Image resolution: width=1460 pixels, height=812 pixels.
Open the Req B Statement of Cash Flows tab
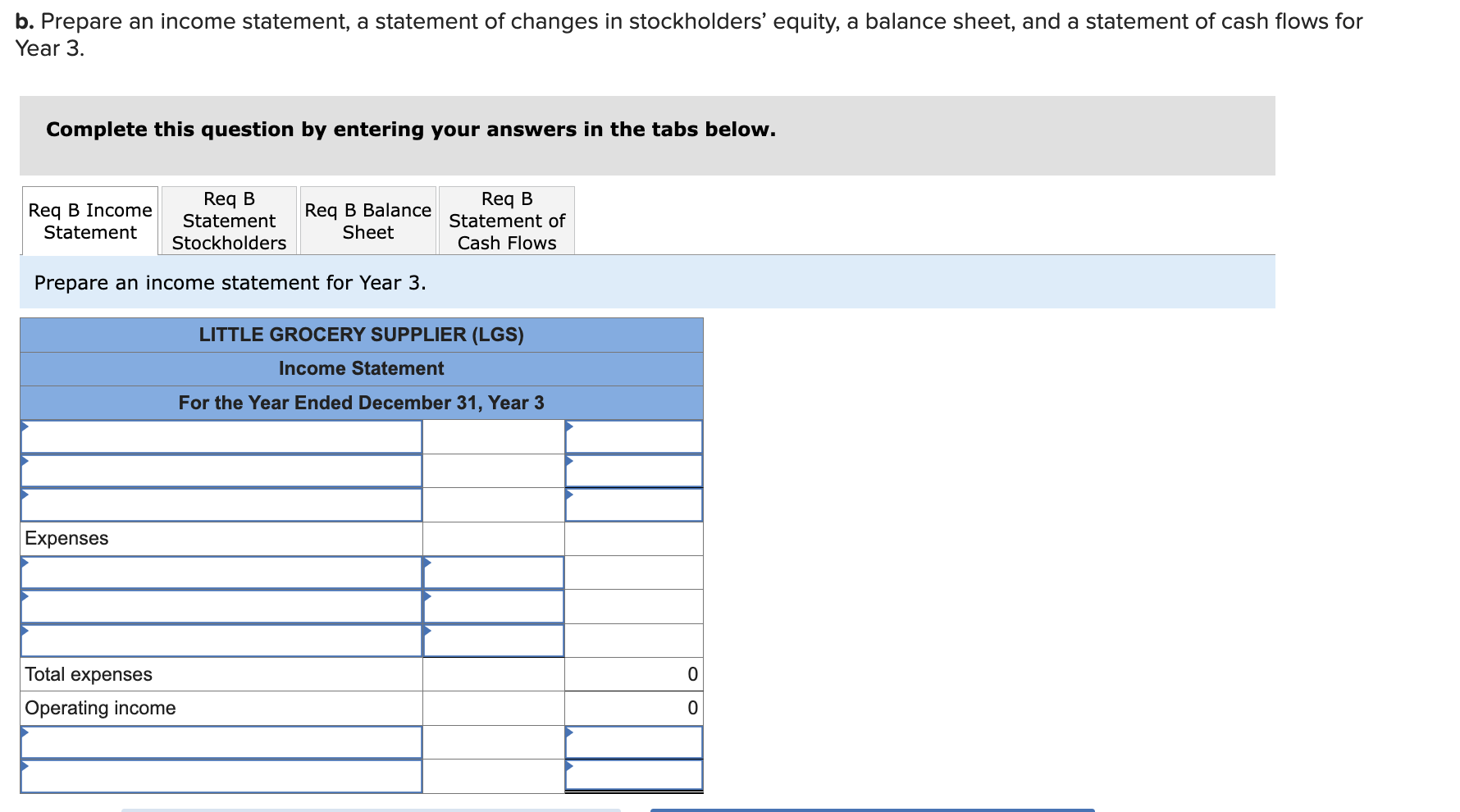pyautogui.click(x=506, y=221)
